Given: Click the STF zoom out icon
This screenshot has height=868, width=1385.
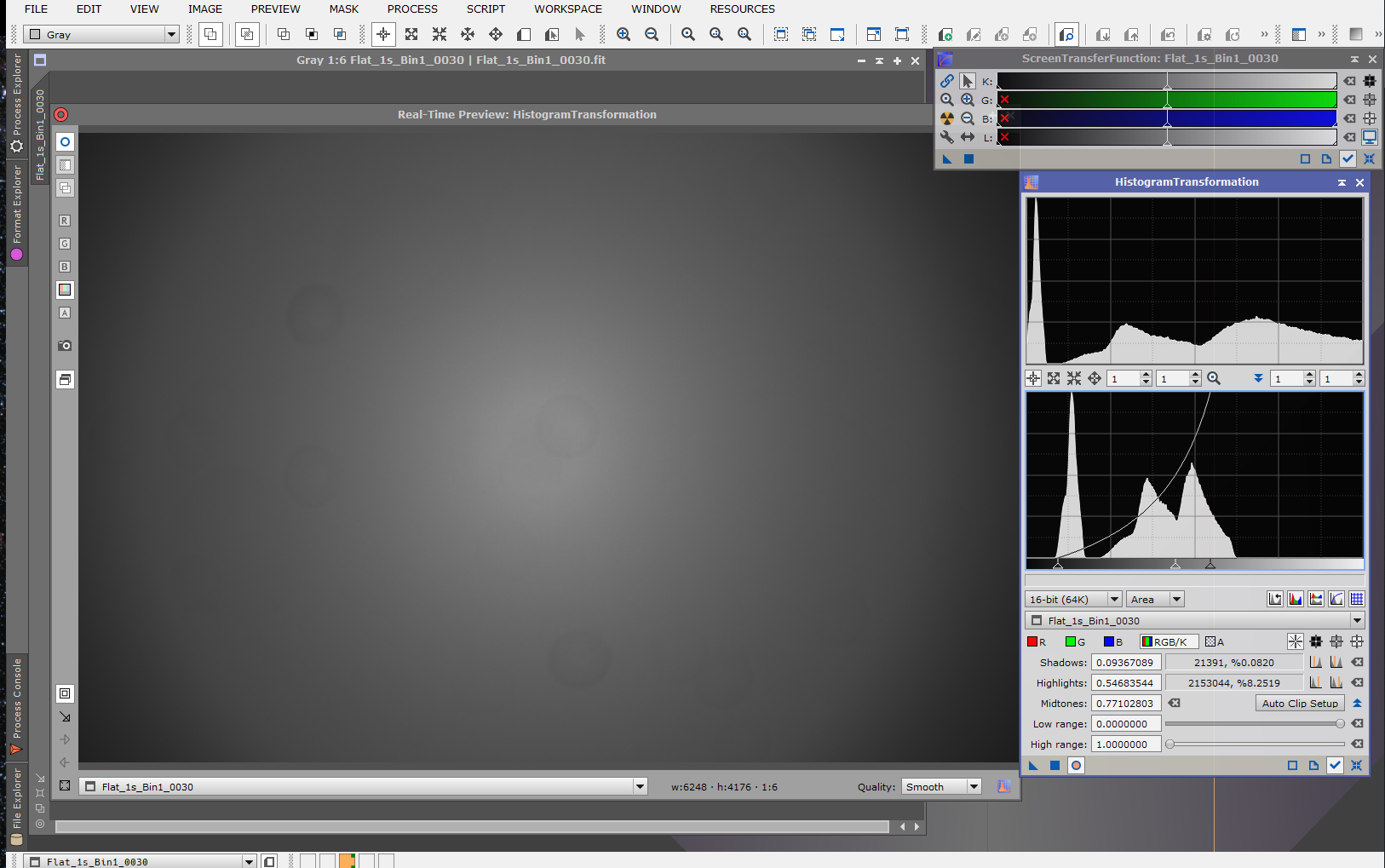Looking at the screenshot, I should click(x=968, y=118).
